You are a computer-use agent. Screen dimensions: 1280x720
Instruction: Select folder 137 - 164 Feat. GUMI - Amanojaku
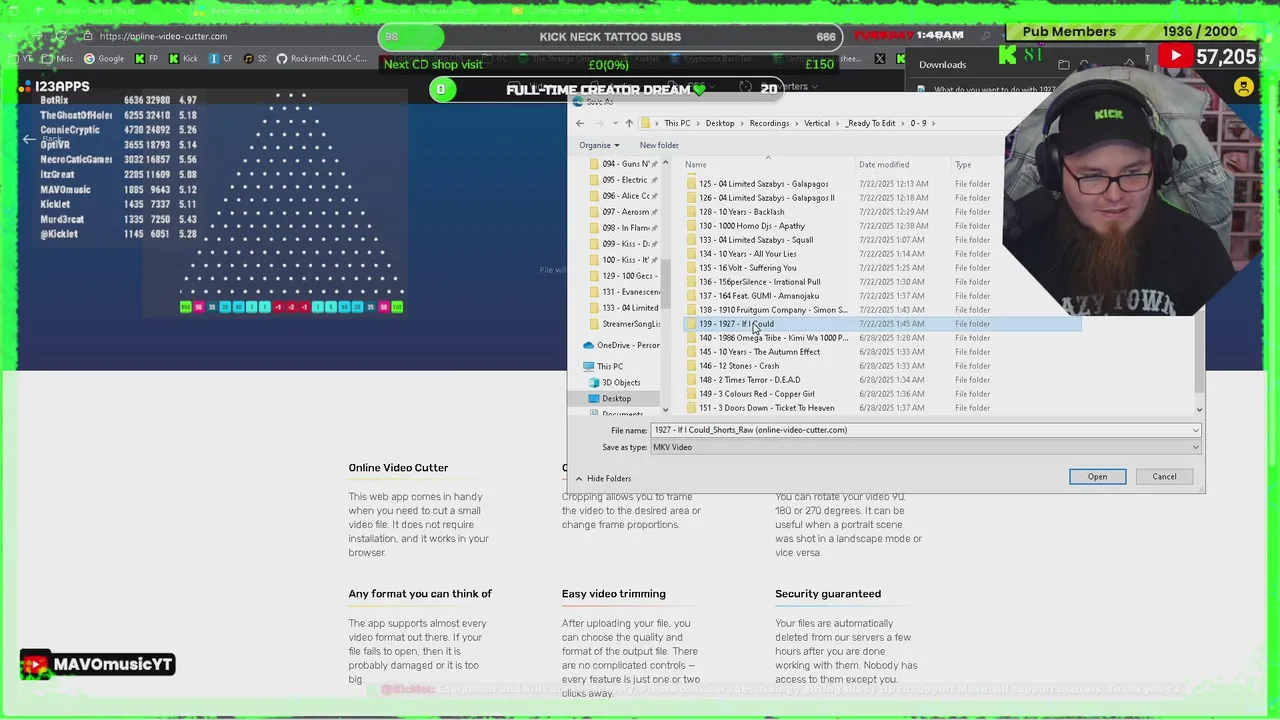click(758, 296)
